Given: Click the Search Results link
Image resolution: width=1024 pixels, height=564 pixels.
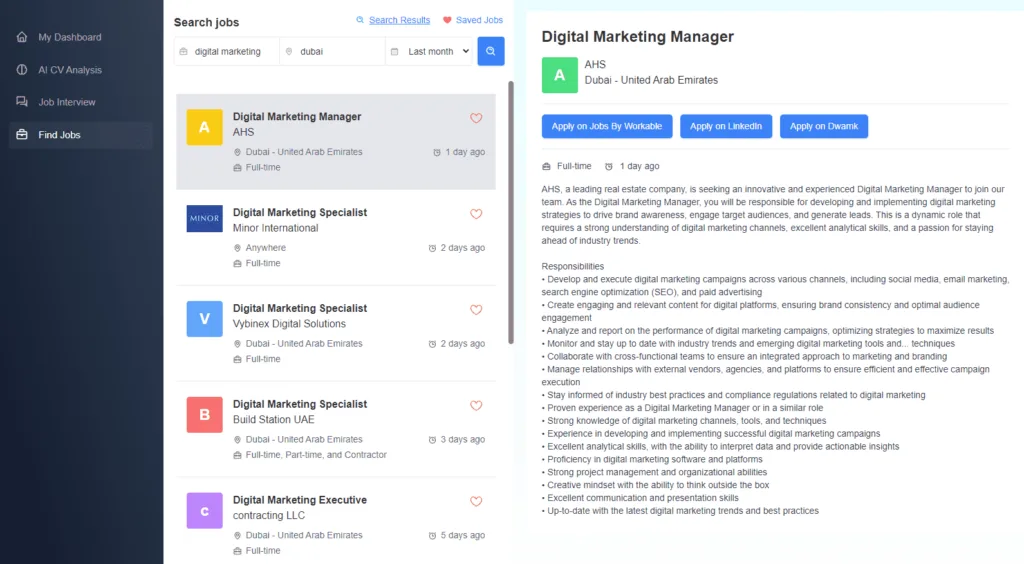Looking at the screenshot, I should click(398, 20).
